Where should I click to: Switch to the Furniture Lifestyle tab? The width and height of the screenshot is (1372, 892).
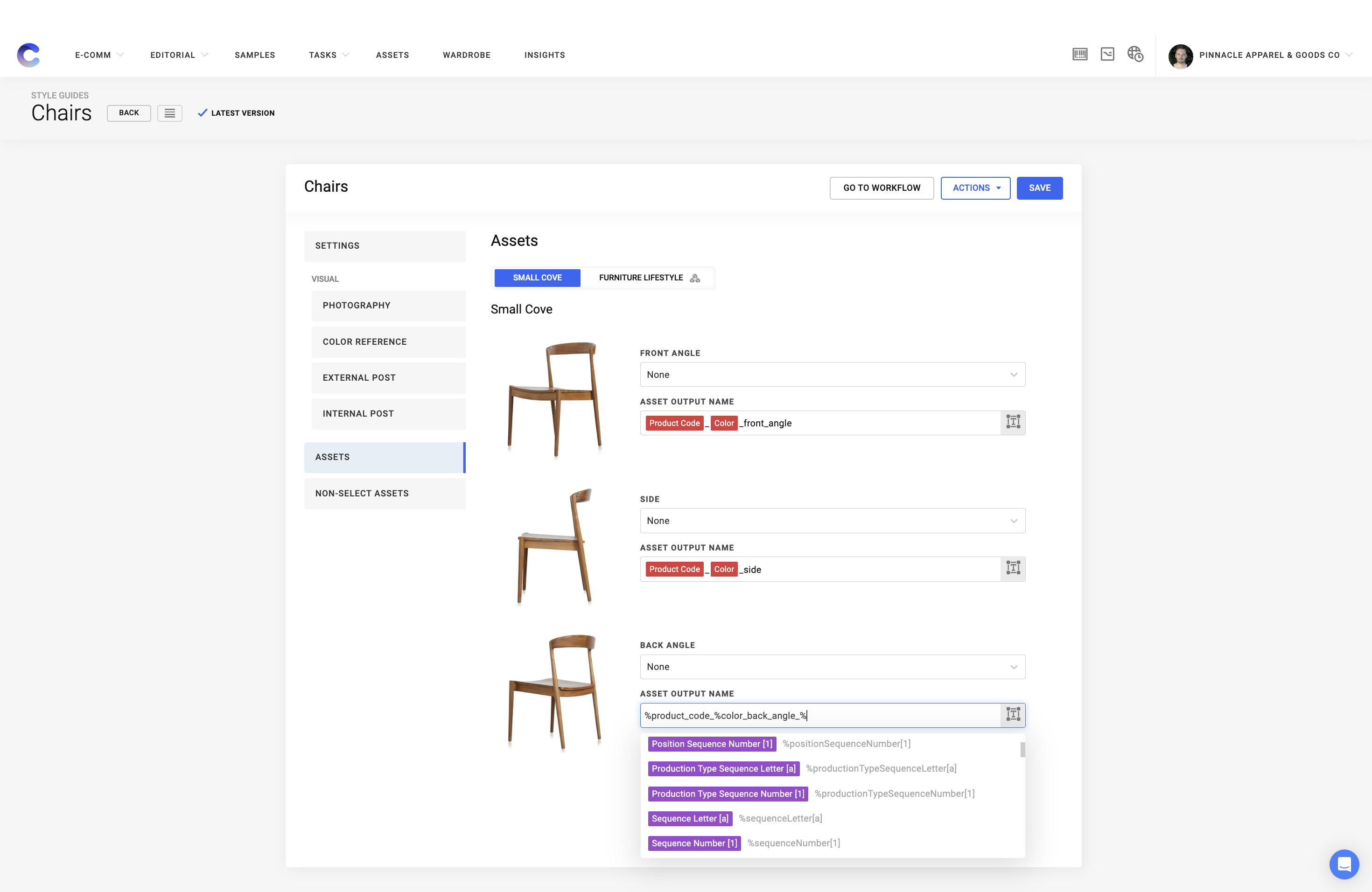click(x=648, y=278)
